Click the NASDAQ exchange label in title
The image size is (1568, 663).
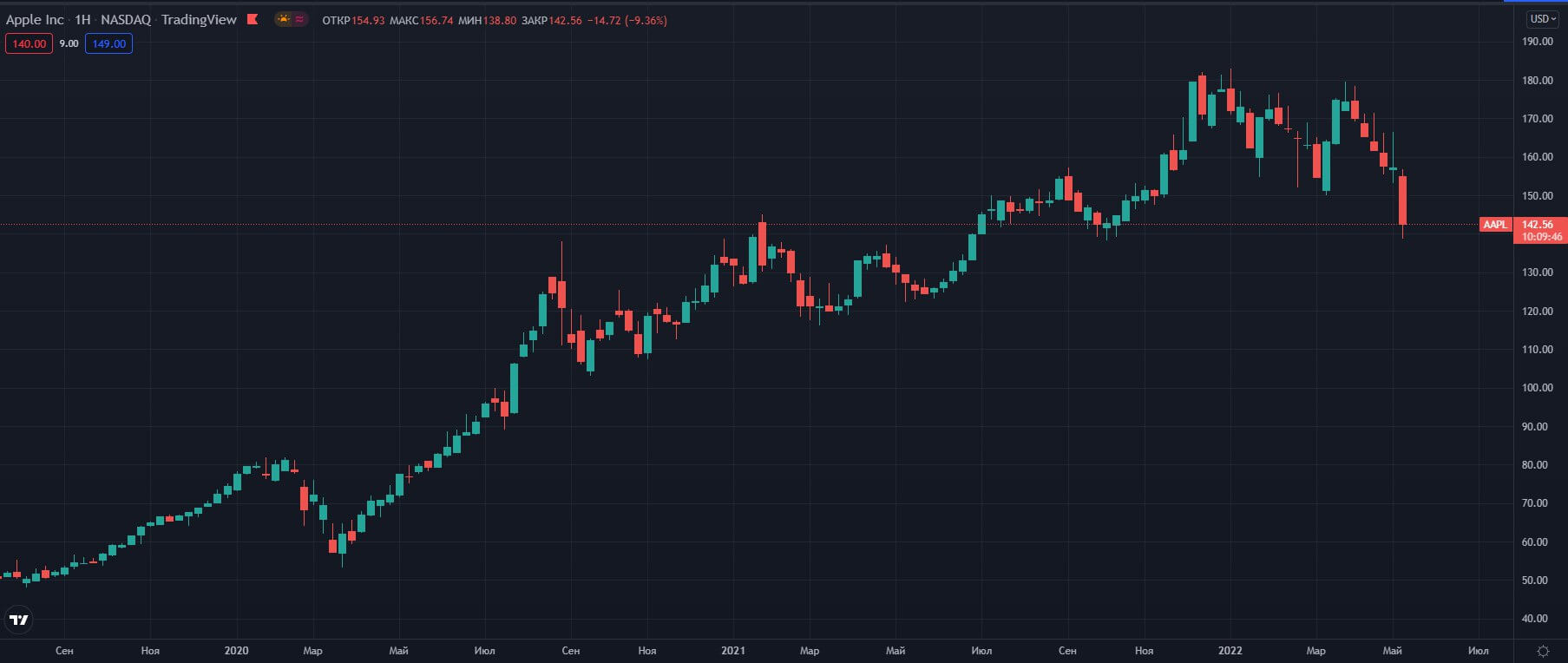point(126,19)
